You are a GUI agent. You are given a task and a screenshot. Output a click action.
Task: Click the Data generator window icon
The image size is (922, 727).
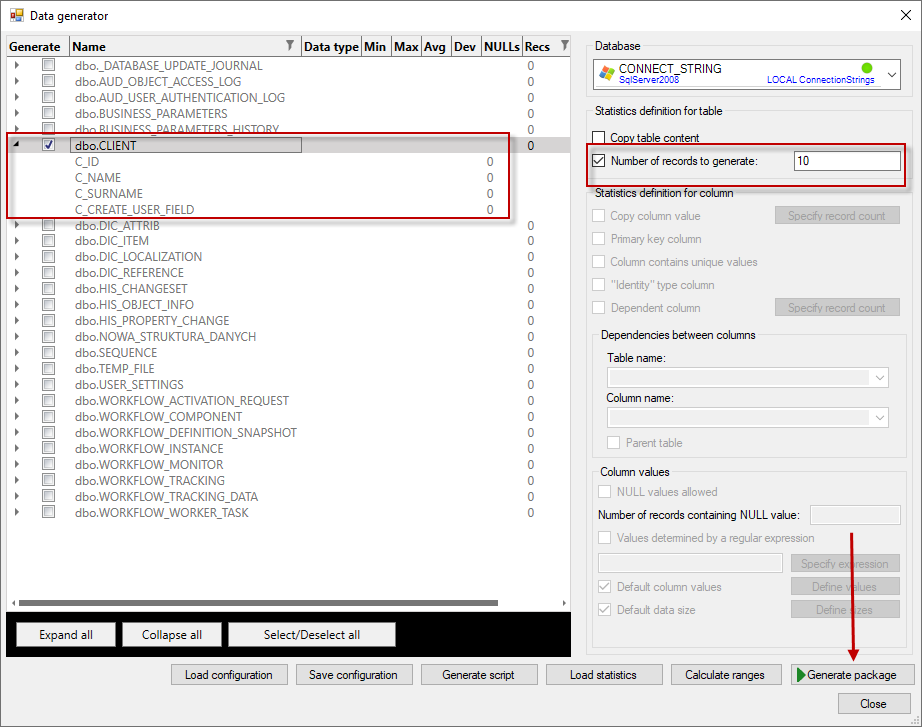pyautogui.click(x=16, y=15)
